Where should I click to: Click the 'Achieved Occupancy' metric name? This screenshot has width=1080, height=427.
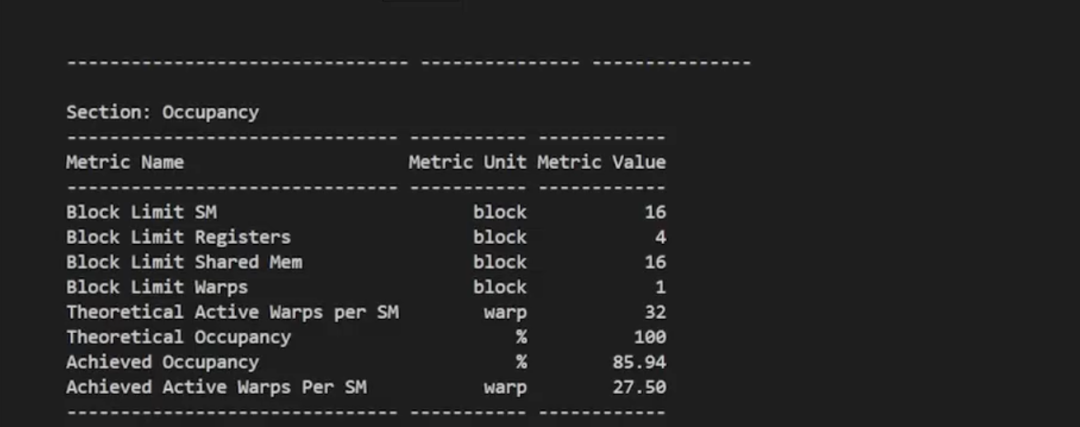click(x=163, y=362)
